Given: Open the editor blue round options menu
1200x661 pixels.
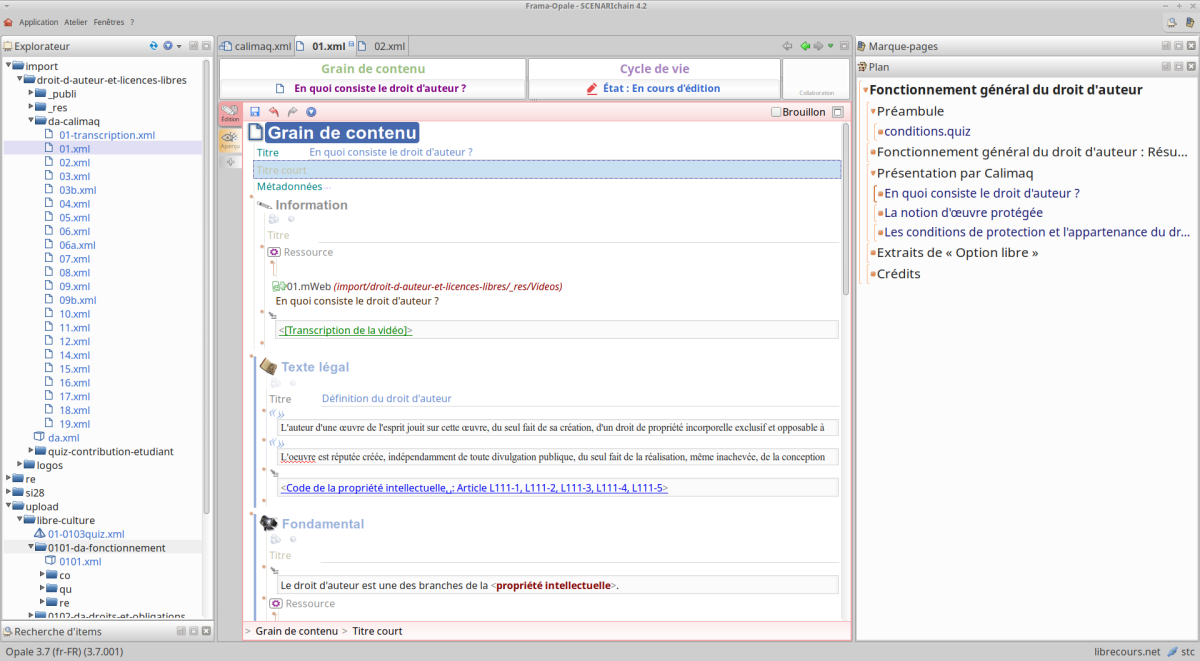Looking at the screenshot, I should [x=311, y=112].
